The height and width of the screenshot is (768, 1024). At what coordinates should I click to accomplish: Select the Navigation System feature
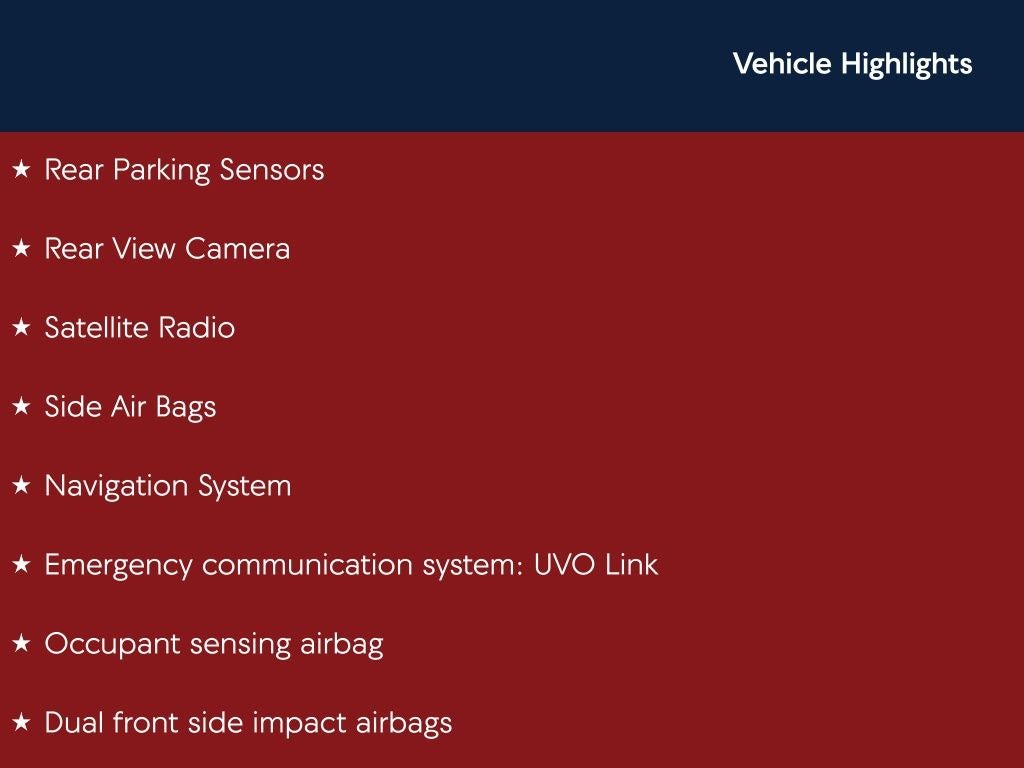click(x=168, y=486)
